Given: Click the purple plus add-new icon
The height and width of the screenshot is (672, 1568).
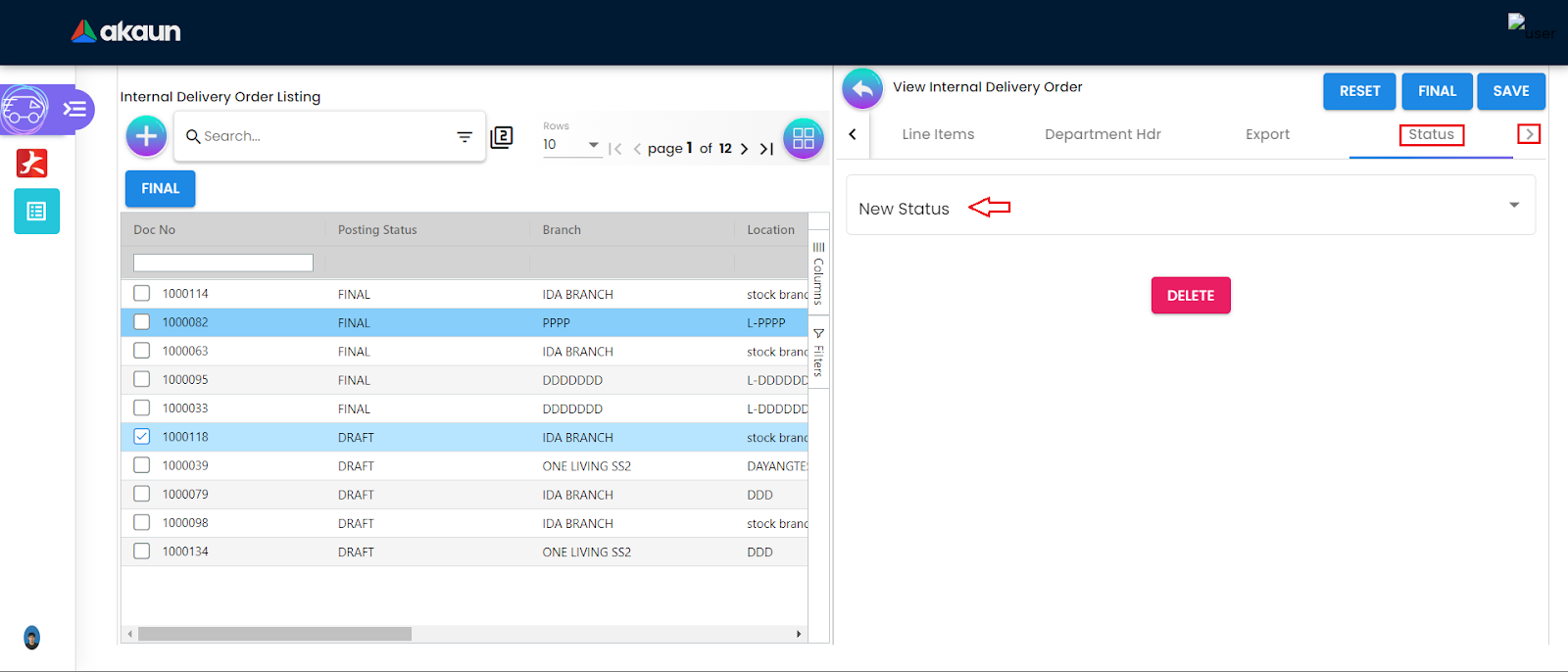Looking at the screenshot, I should [x=146, y=136].
